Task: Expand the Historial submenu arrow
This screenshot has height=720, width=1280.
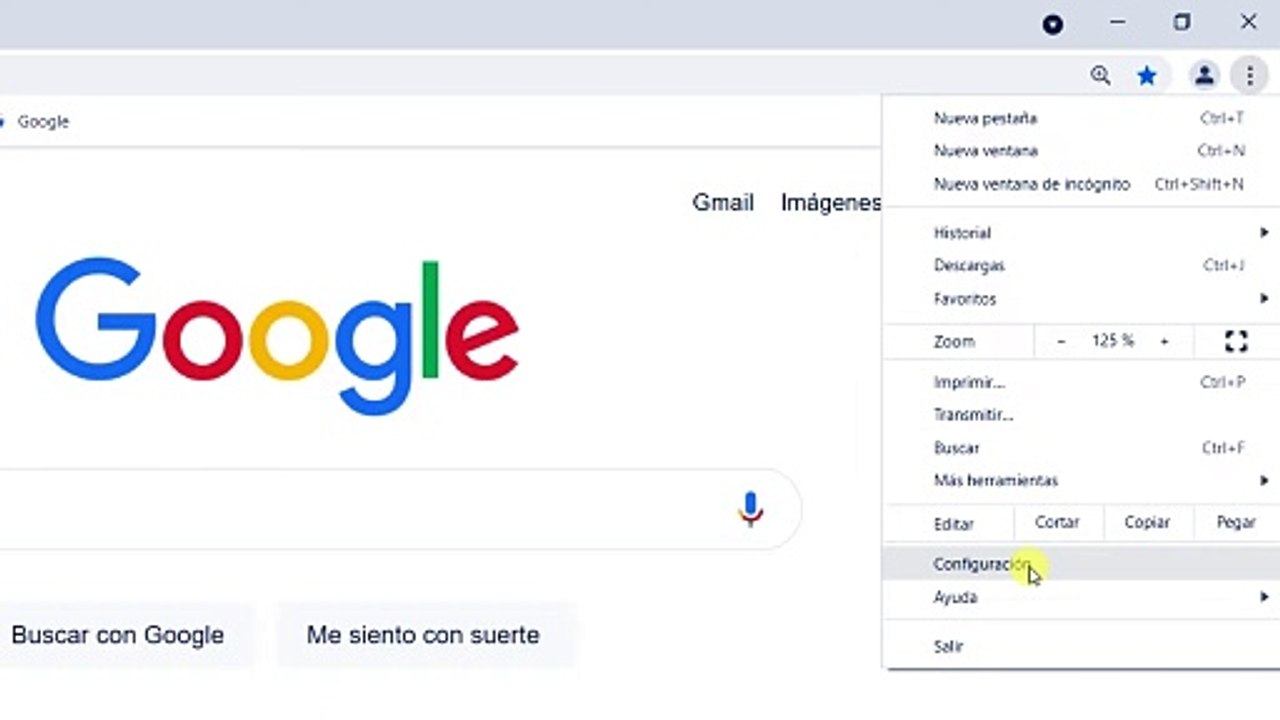Action: coord(1264,232)
